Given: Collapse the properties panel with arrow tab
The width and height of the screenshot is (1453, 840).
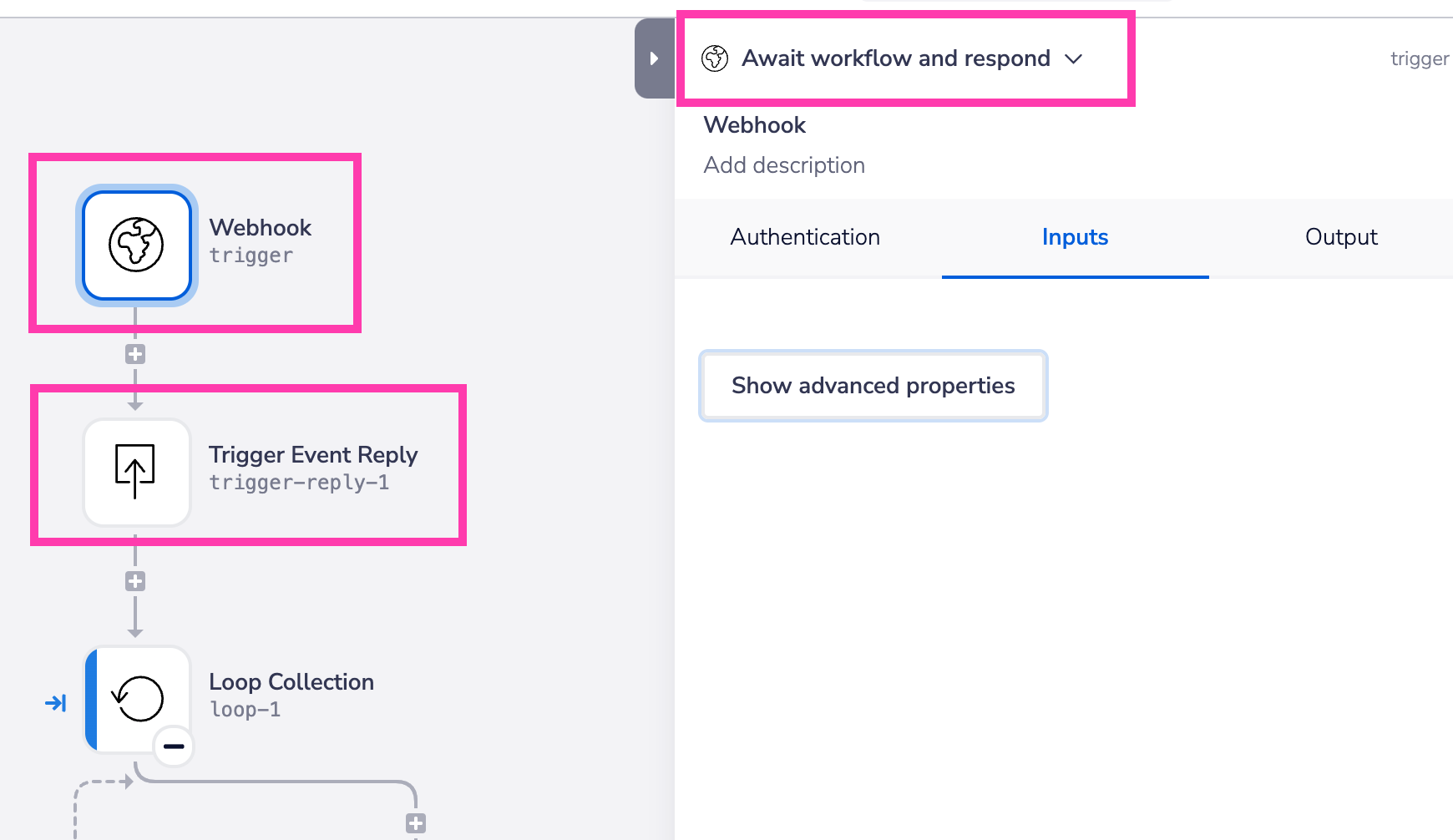Looking at the screenshot, I should point(654,58).
